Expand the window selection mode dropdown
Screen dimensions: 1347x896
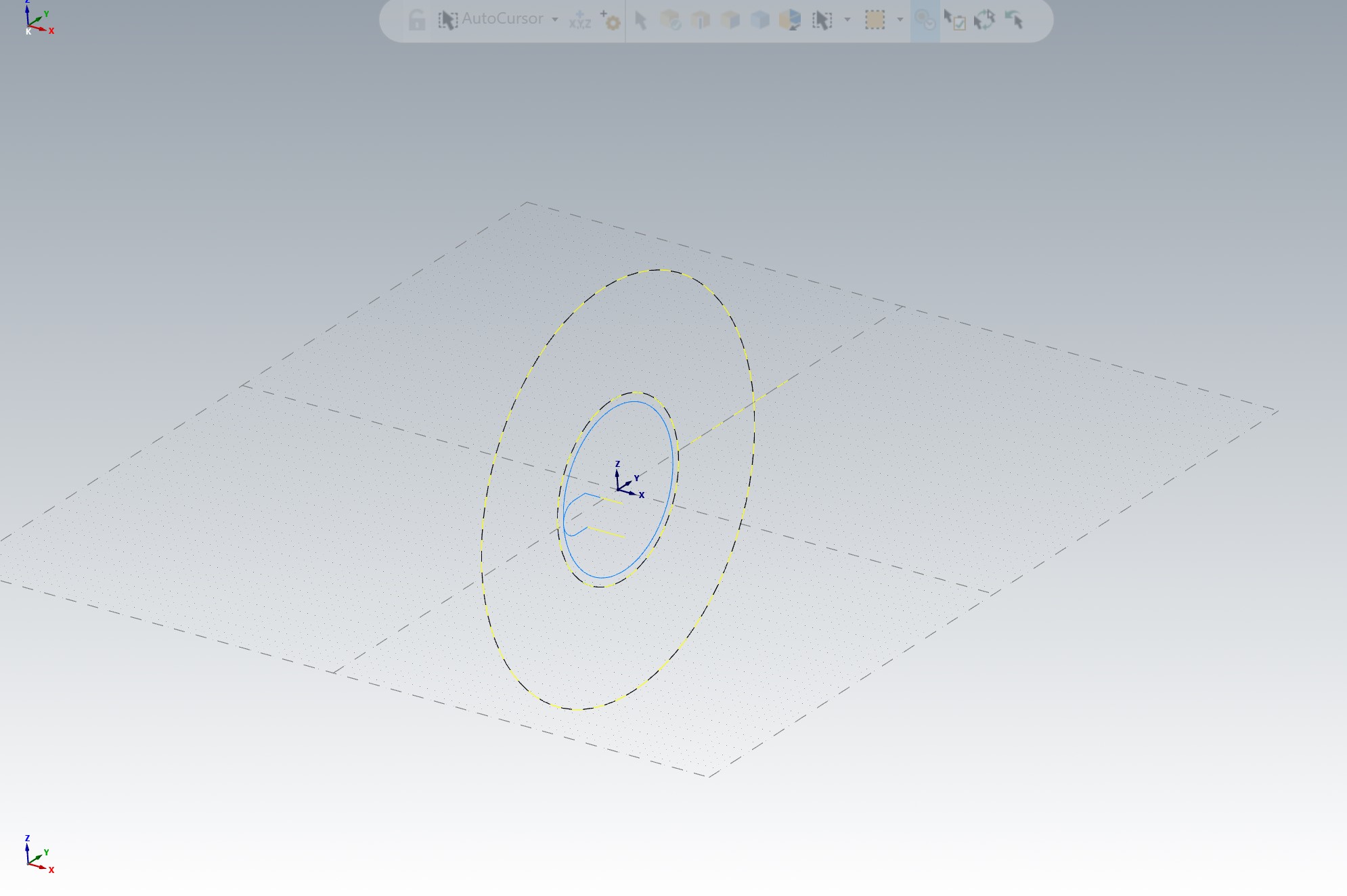900,20
